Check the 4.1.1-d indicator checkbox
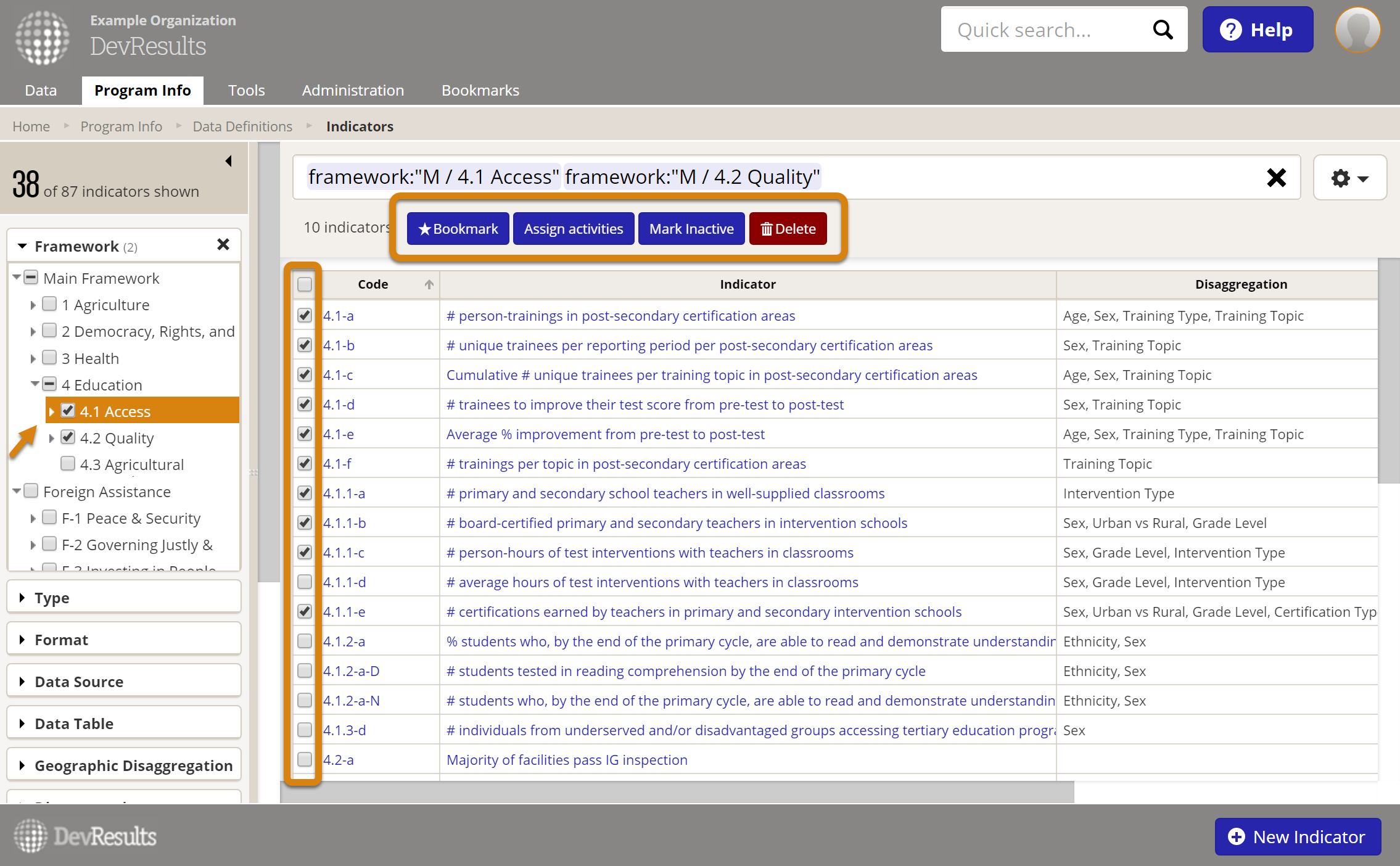 [305, 582]
